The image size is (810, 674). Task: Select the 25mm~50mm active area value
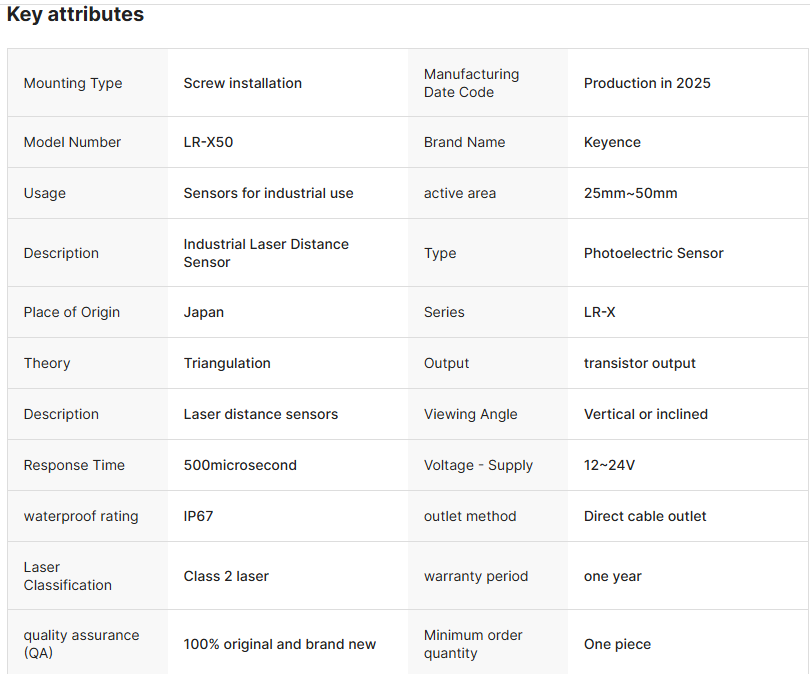(x=630, y=193)
